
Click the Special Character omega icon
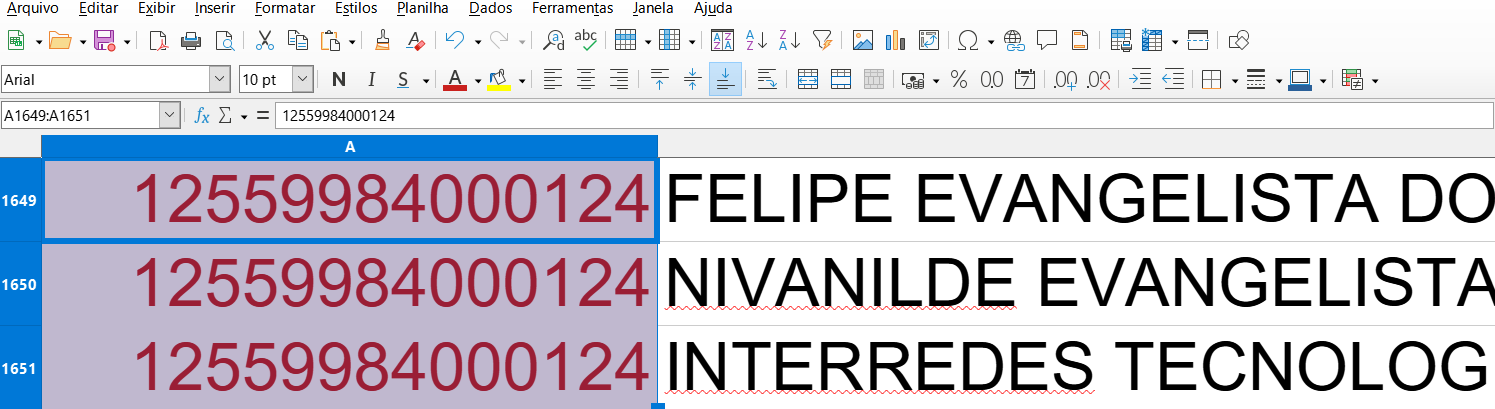tap(968, 41)
